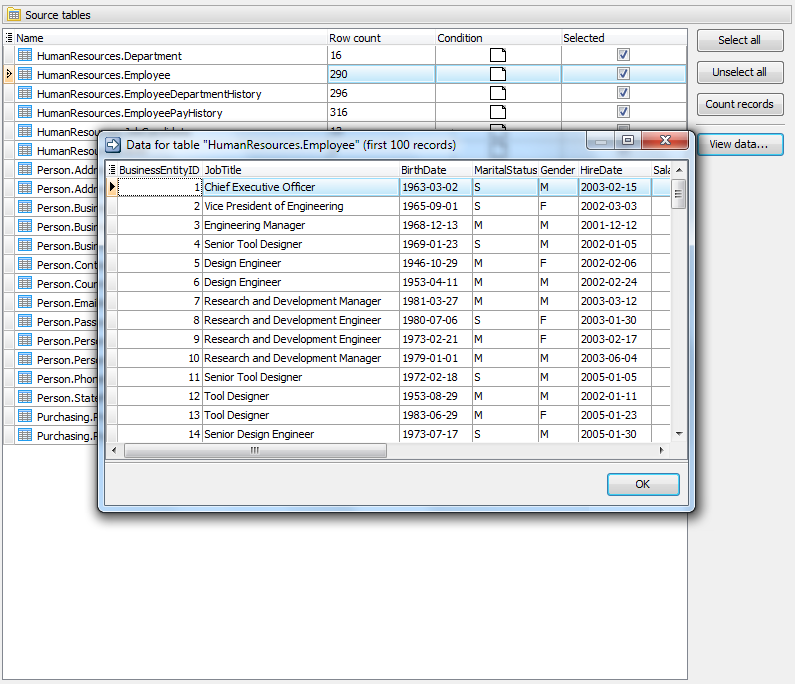Open condition editor for HumanResources.Department

tap(497, 56)
